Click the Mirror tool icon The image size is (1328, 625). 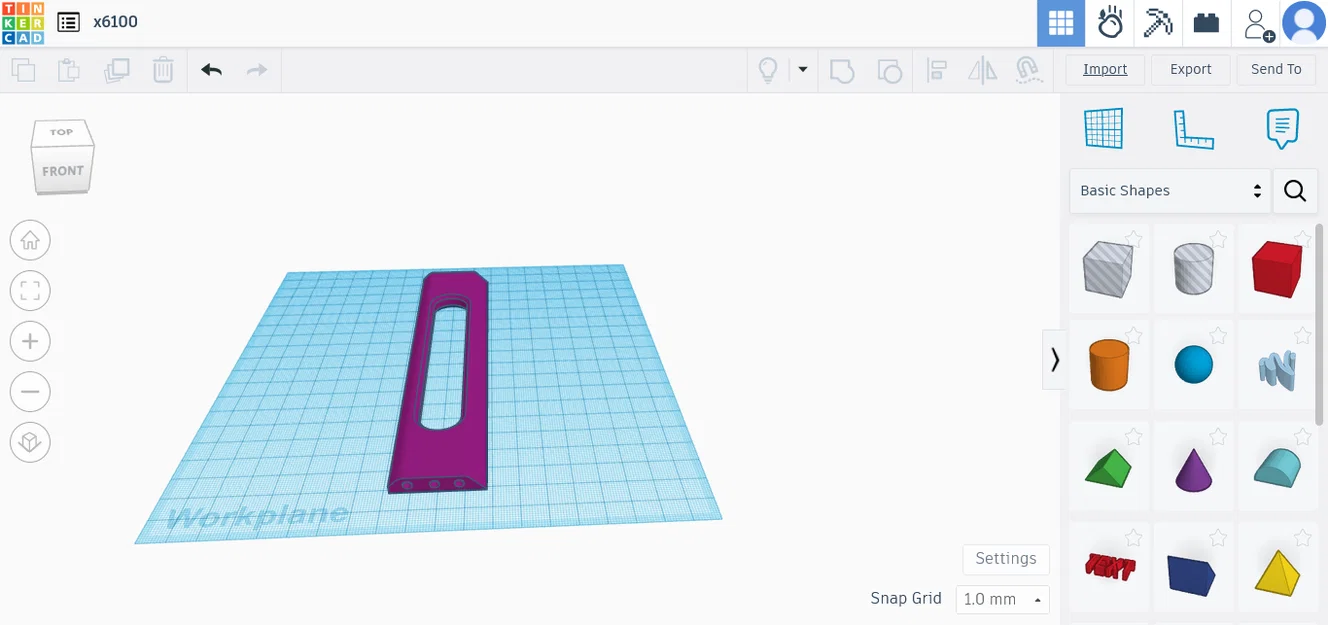pos(983,70)
